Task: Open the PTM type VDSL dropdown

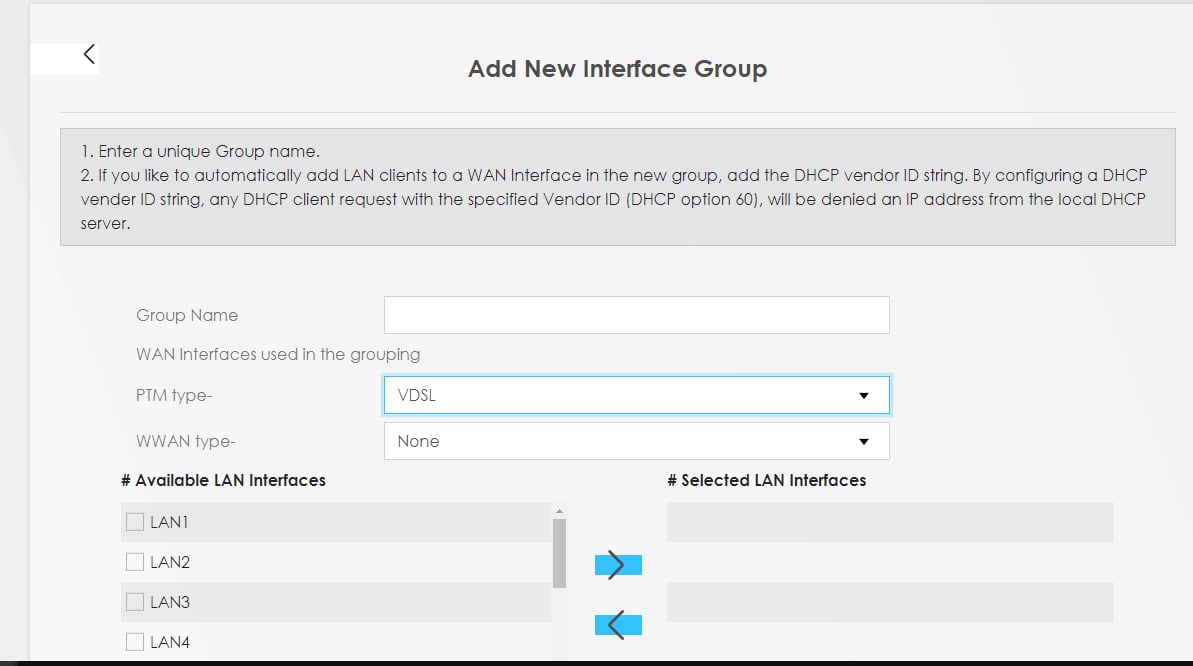Action: pyautogui.click(x=636, y=395)
